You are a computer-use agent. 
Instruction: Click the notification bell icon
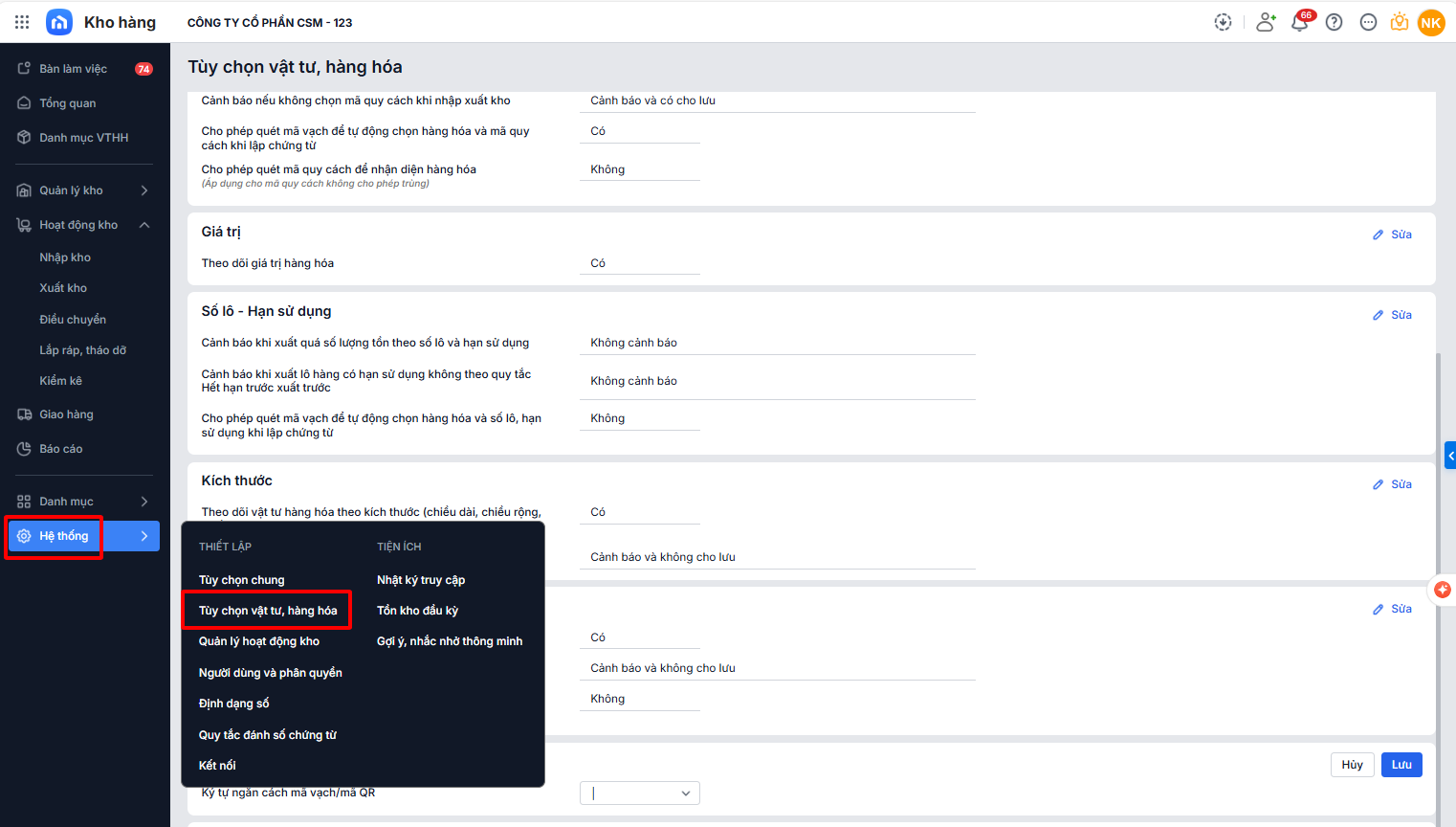(x=1299, y=23)
